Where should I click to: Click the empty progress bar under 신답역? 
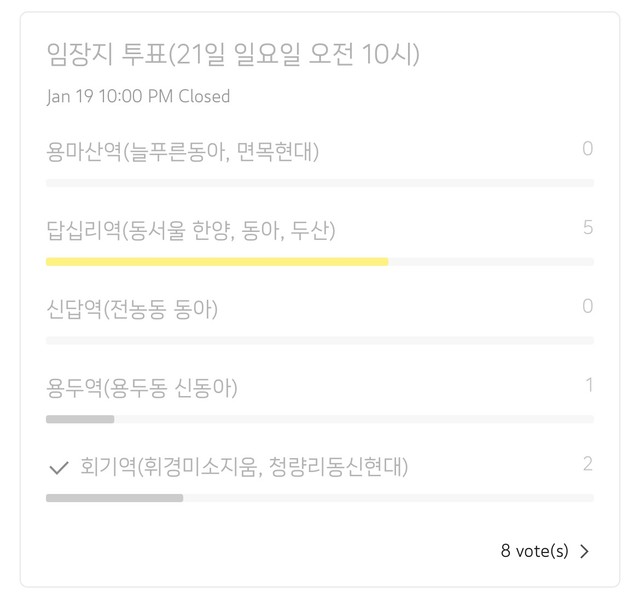coord(320,340)
